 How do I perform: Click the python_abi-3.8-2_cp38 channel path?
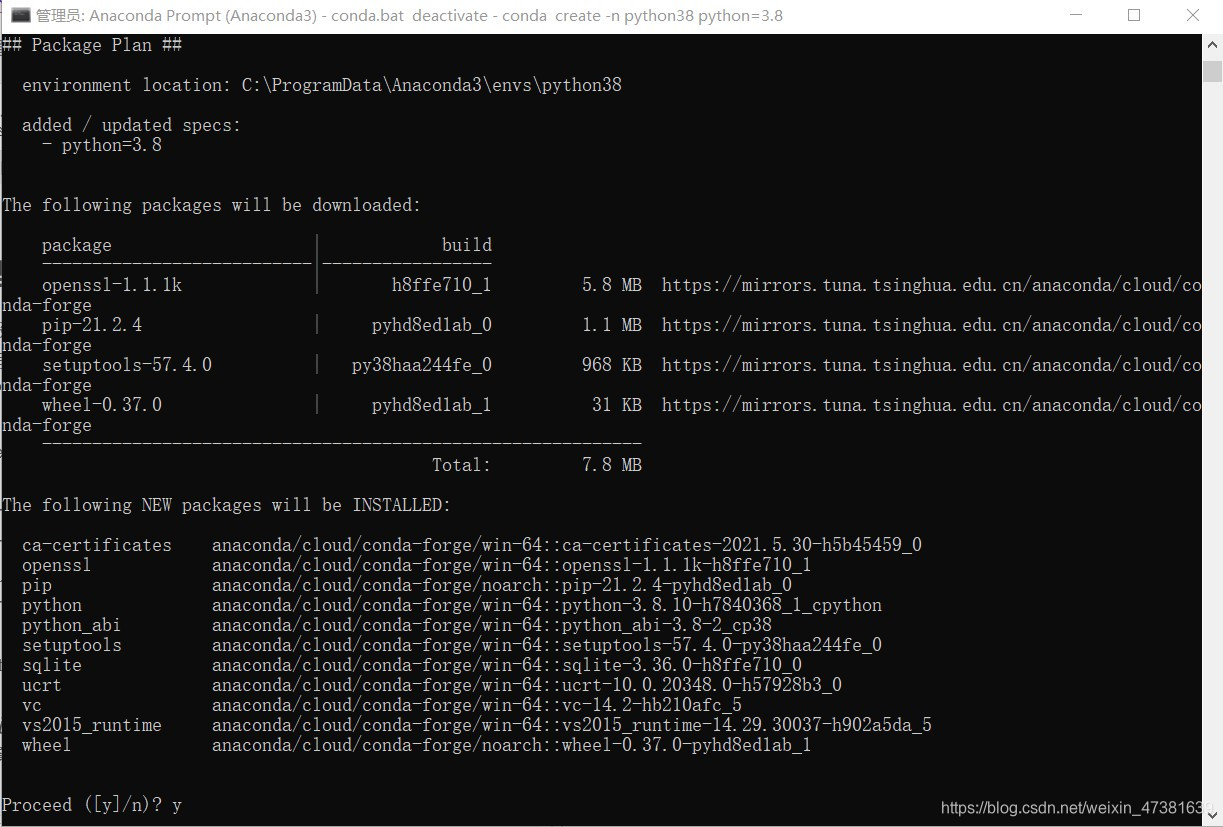pos(492,625)
